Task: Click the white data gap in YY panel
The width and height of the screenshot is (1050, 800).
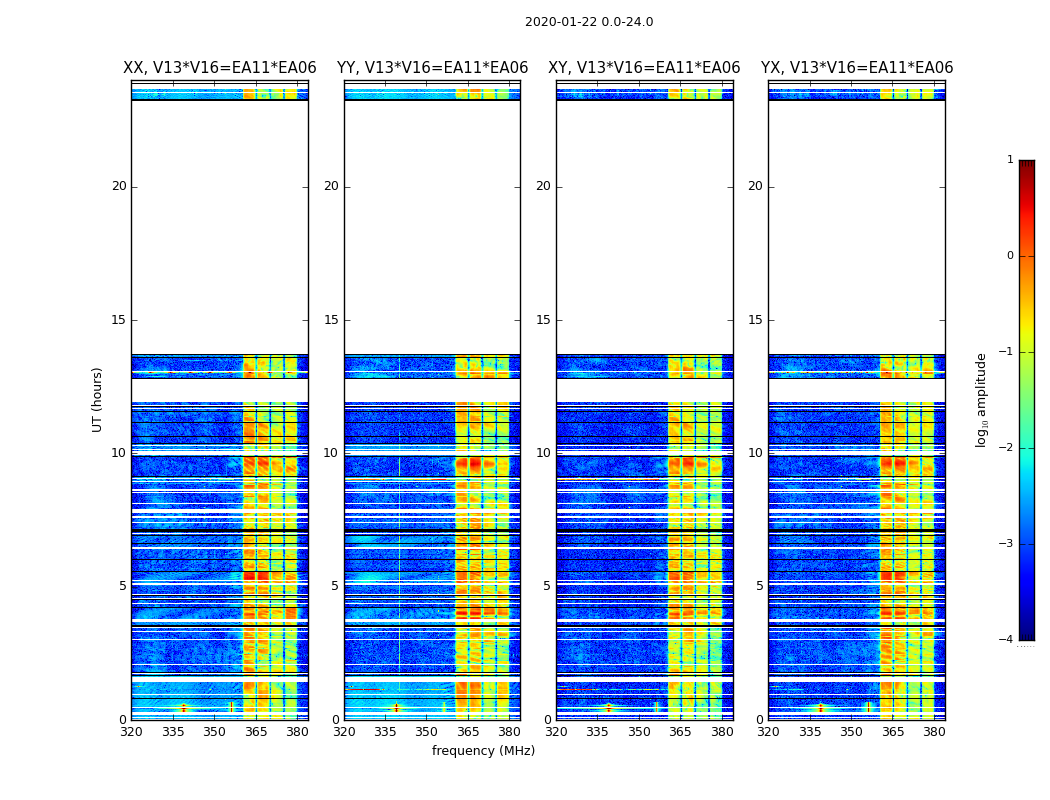Action: click(433, 228)
